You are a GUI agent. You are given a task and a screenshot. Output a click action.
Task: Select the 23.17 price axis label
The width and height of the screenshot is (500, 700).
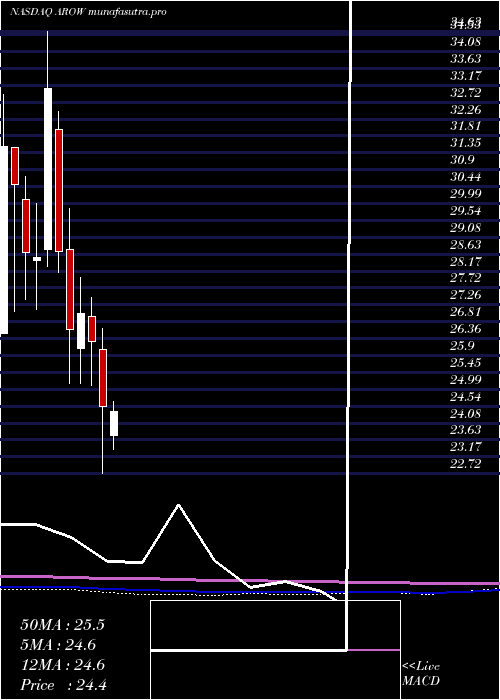[x=466, y=446]
